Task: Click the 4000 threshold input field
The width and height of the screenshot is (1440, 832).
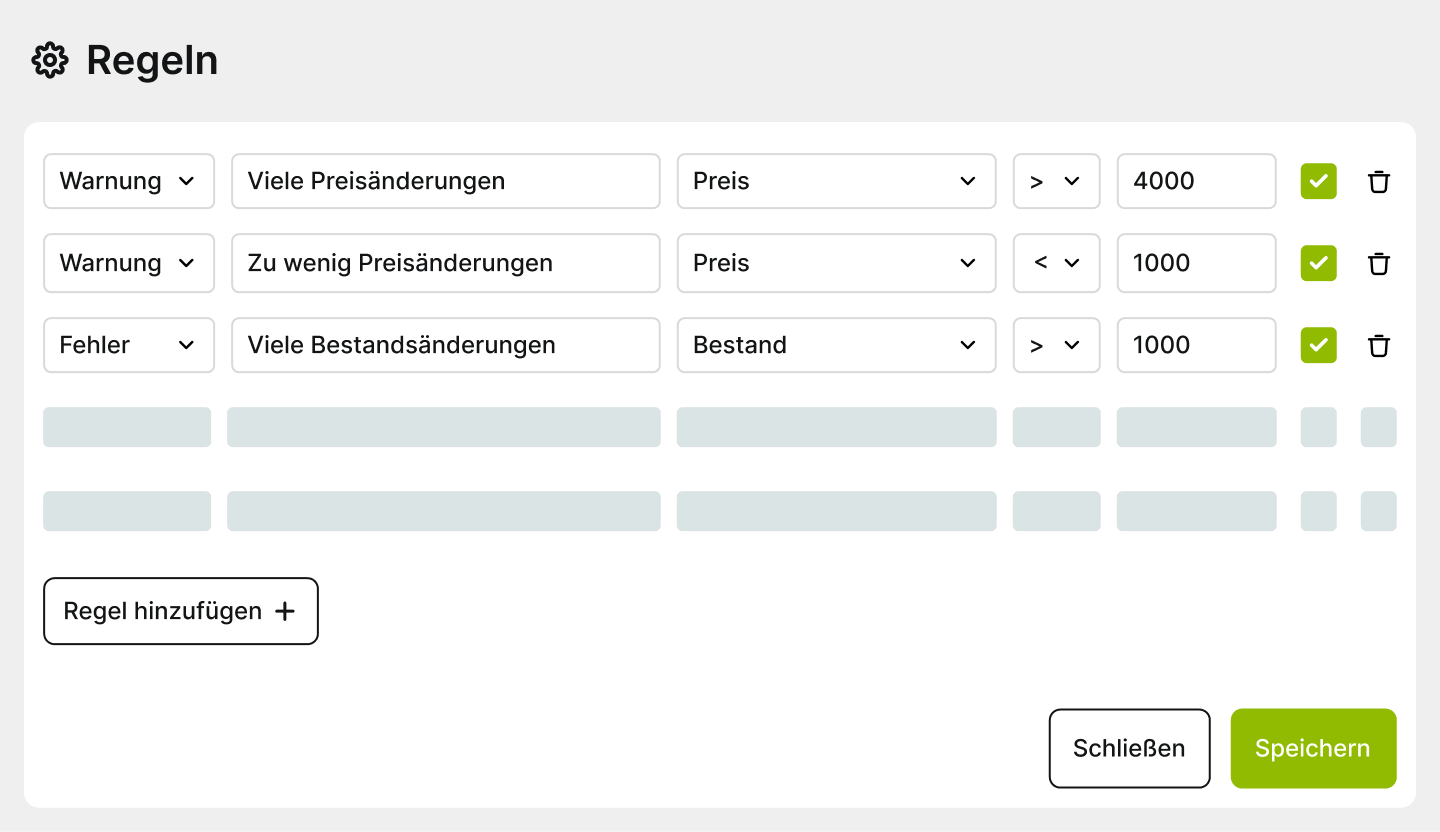Action: 1196,181
